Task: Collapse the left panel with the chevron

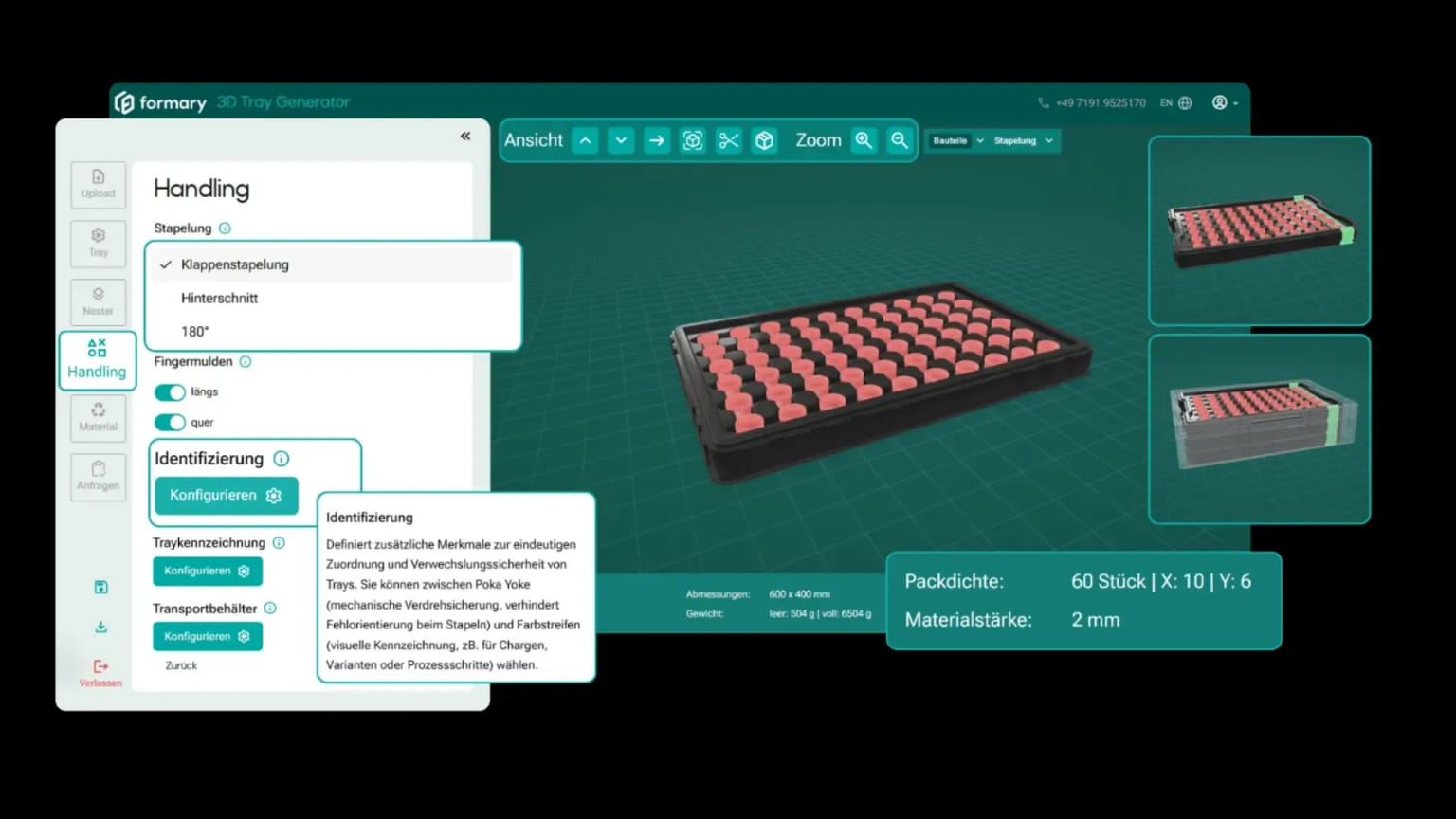Action: pos(465,136)
